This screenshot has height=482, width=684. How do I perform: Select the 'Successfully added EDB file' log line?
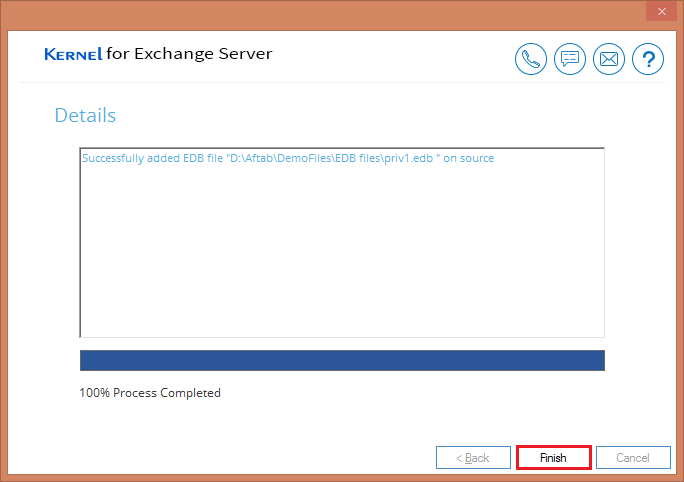(287, 158)
